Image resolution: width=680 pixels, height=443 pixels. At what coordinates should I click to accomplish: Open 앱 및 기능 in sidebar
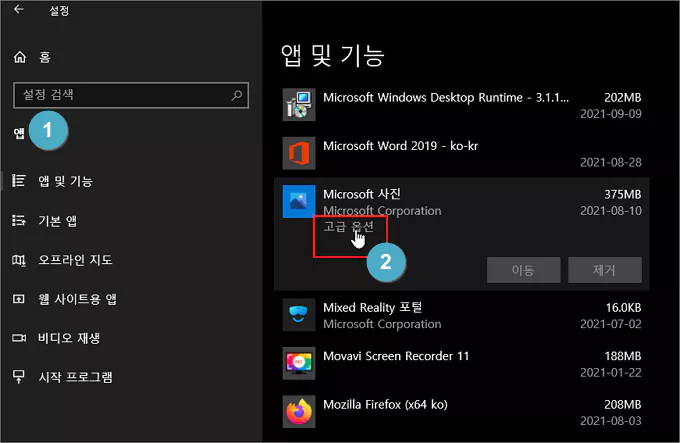coord(65,181)
